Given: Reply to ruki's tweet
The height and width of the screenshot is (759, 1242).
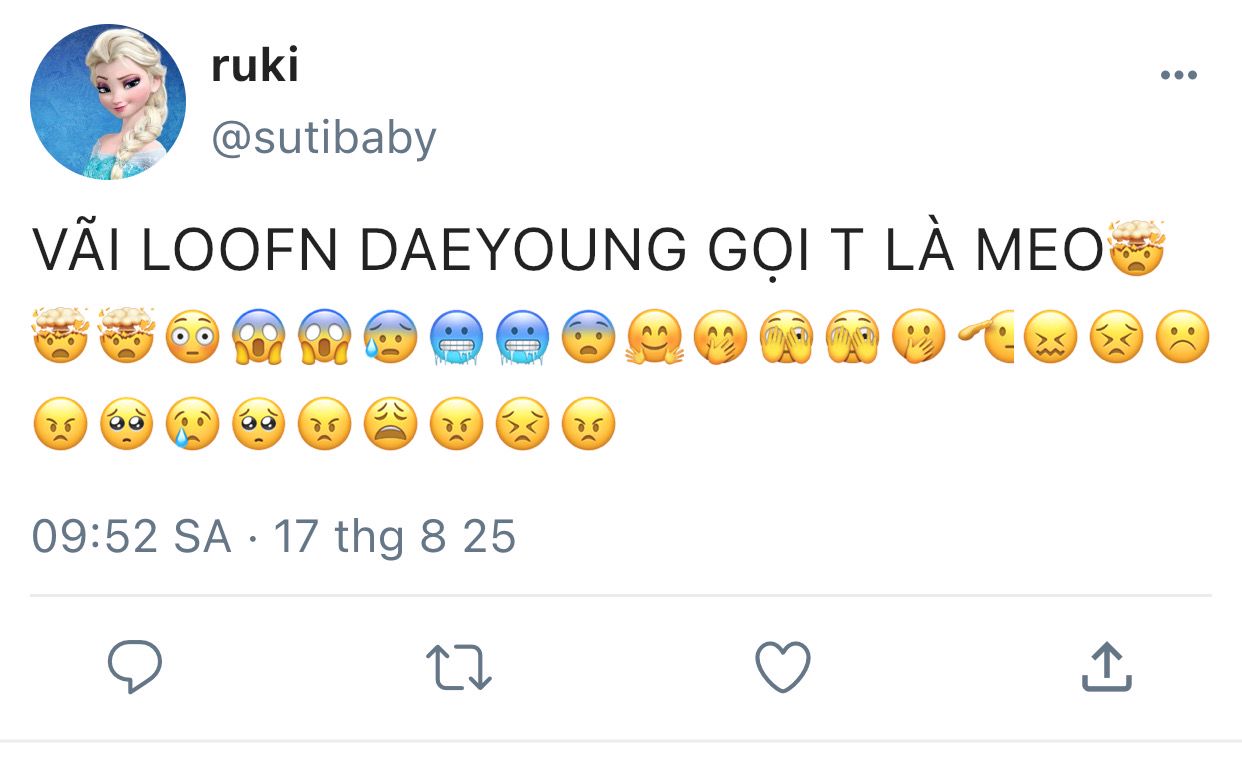Looking at the screenshot, I should coord(135,666).
